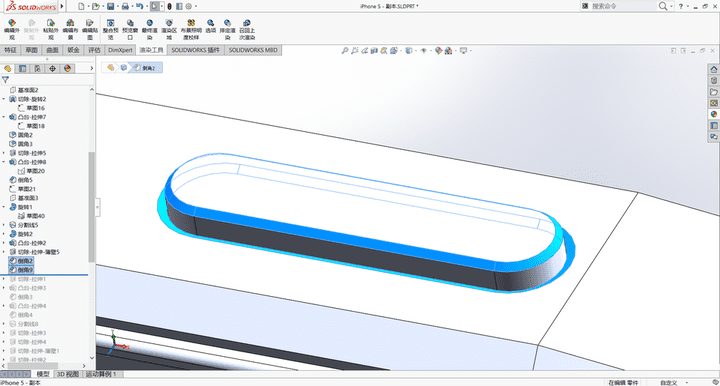Open SOLIDWORKS Resources home task pane tab
The image size is (720, 386).
click(714, 69)
